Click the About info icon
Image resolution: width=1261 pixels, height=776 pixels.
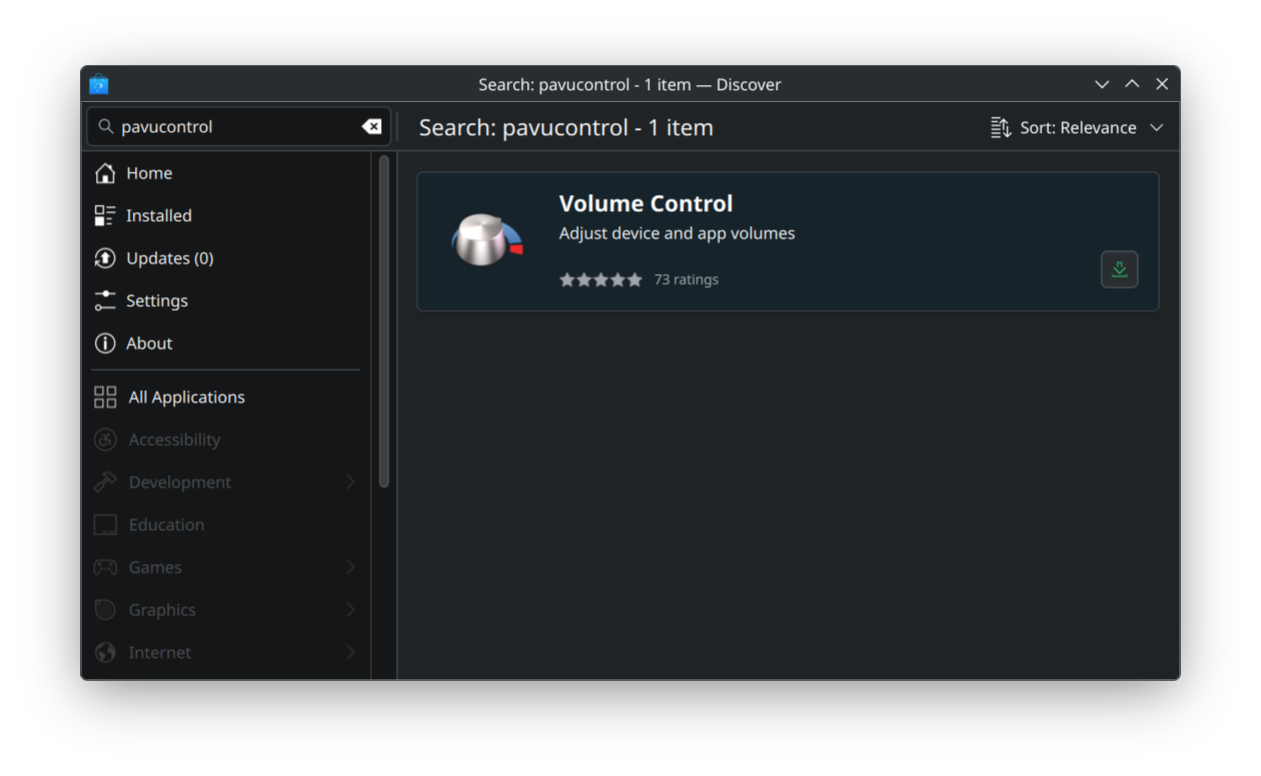point(105,343)
